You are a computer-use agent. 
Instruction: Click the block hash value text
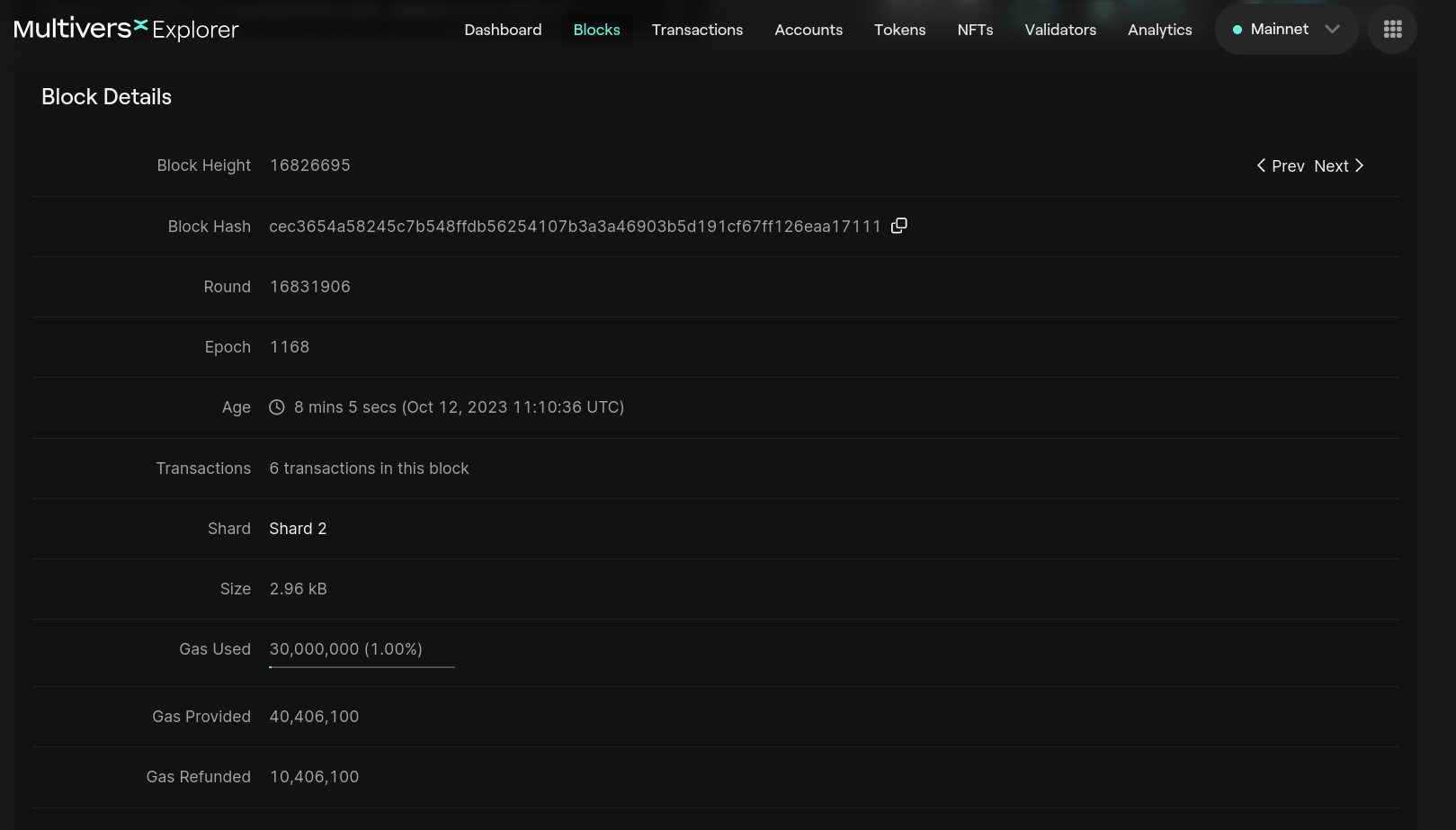coord(575,227)
